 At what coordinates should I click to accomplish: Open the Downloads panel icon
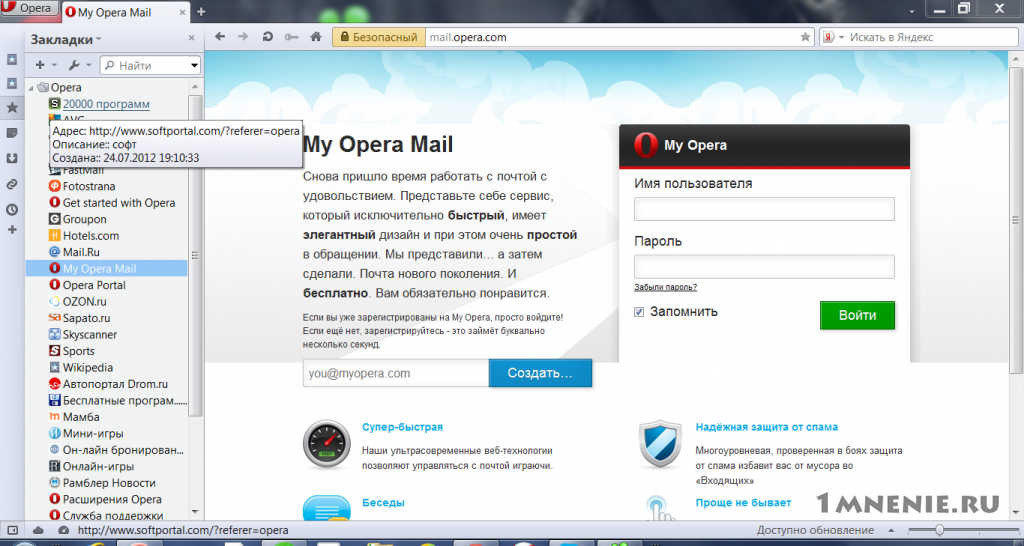(x=12, y=159)
